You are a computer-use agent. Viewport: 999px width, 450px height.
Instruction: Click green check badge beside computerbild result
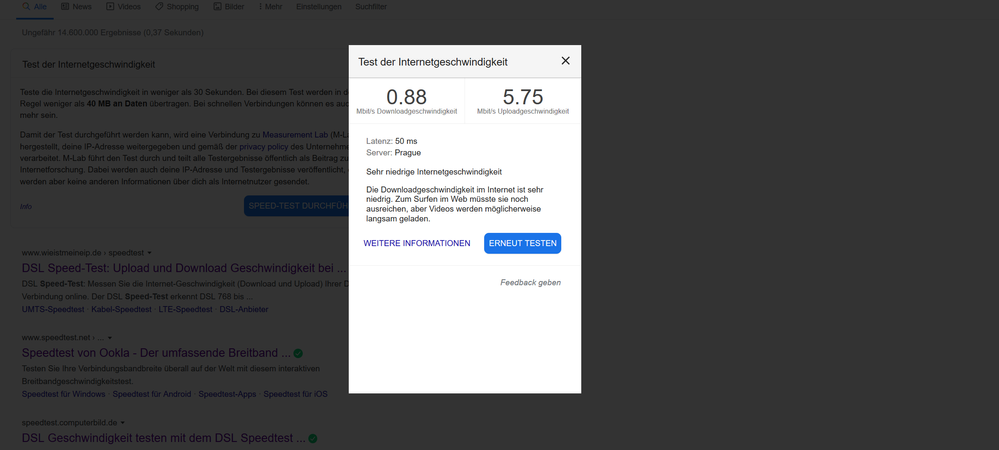coord(313,439)
